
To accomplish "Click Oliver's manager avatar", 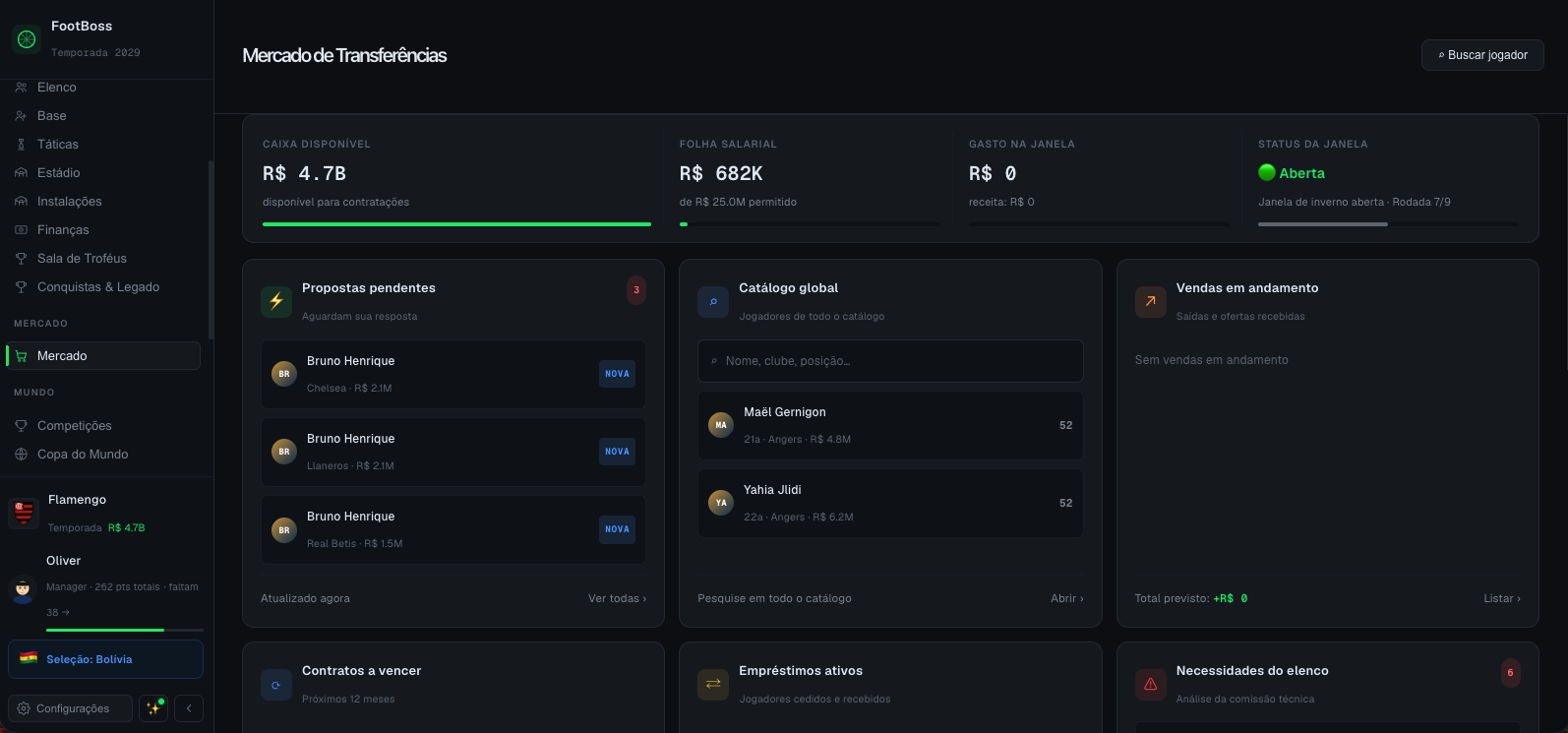I will point(23,589).
